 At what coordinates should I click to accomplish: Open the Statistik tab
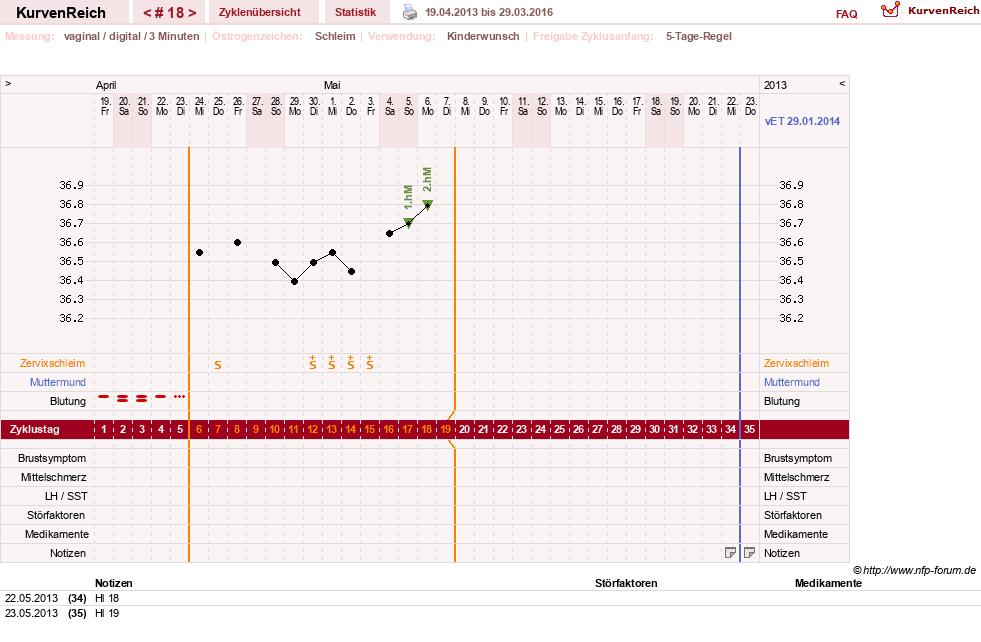click(x=355, y=12)
